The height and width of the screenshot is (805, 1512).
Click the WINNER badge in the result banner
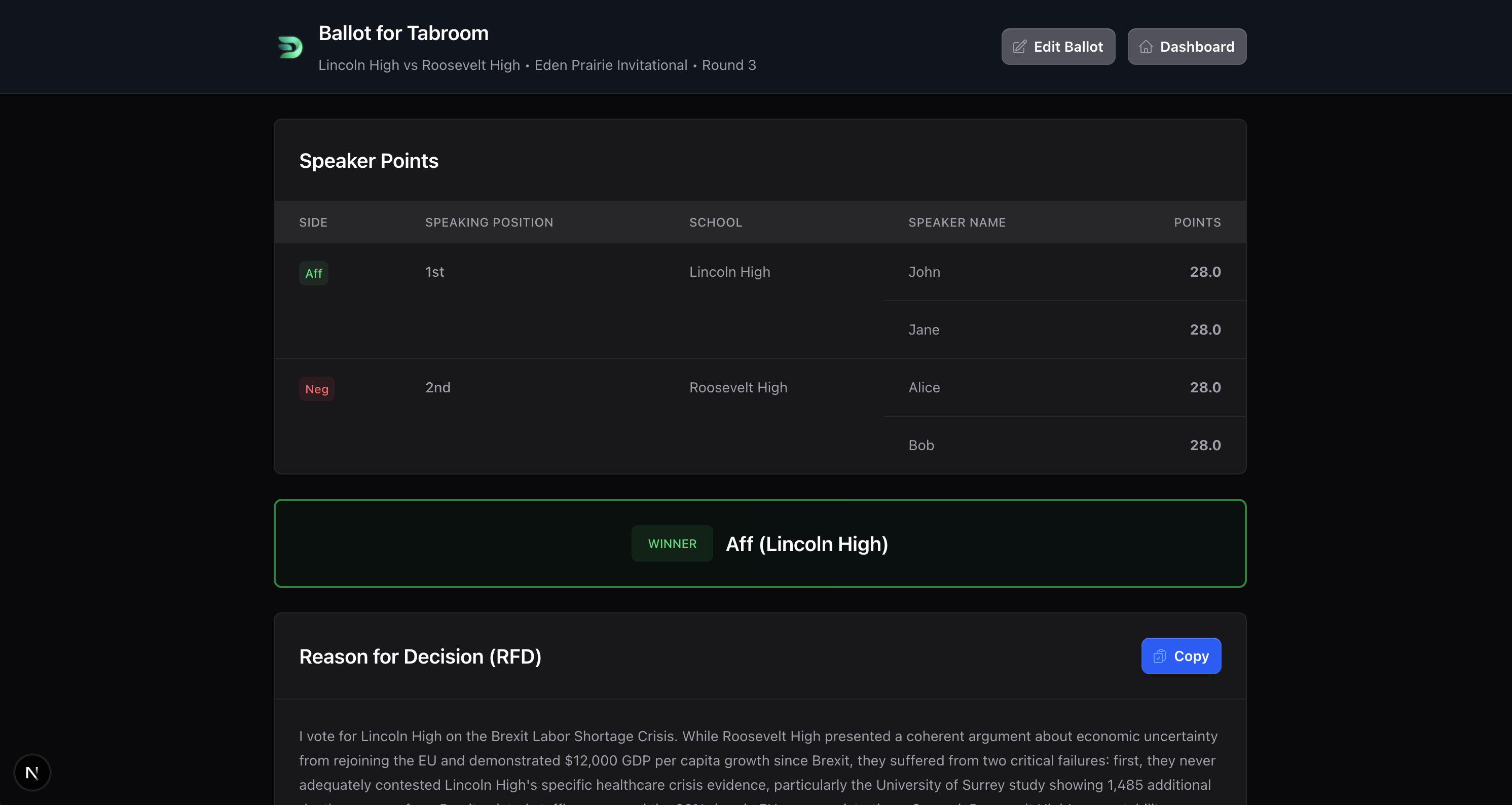pos(672,543)
